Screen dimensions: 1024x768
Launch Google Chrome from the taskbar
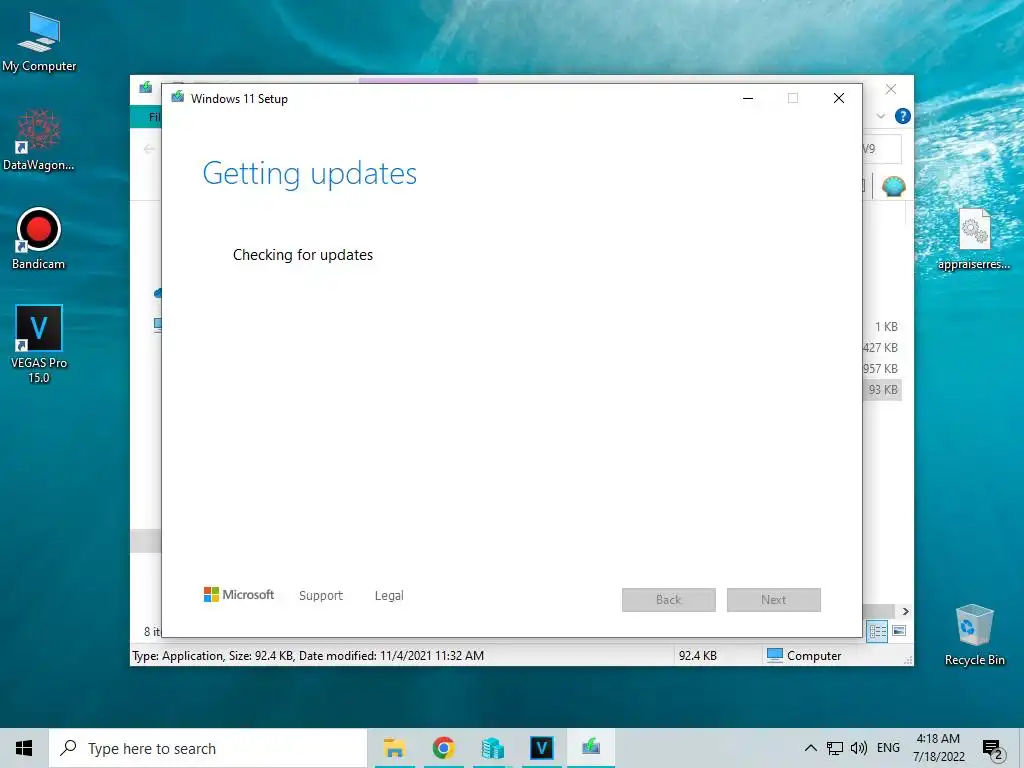point(443,748)
